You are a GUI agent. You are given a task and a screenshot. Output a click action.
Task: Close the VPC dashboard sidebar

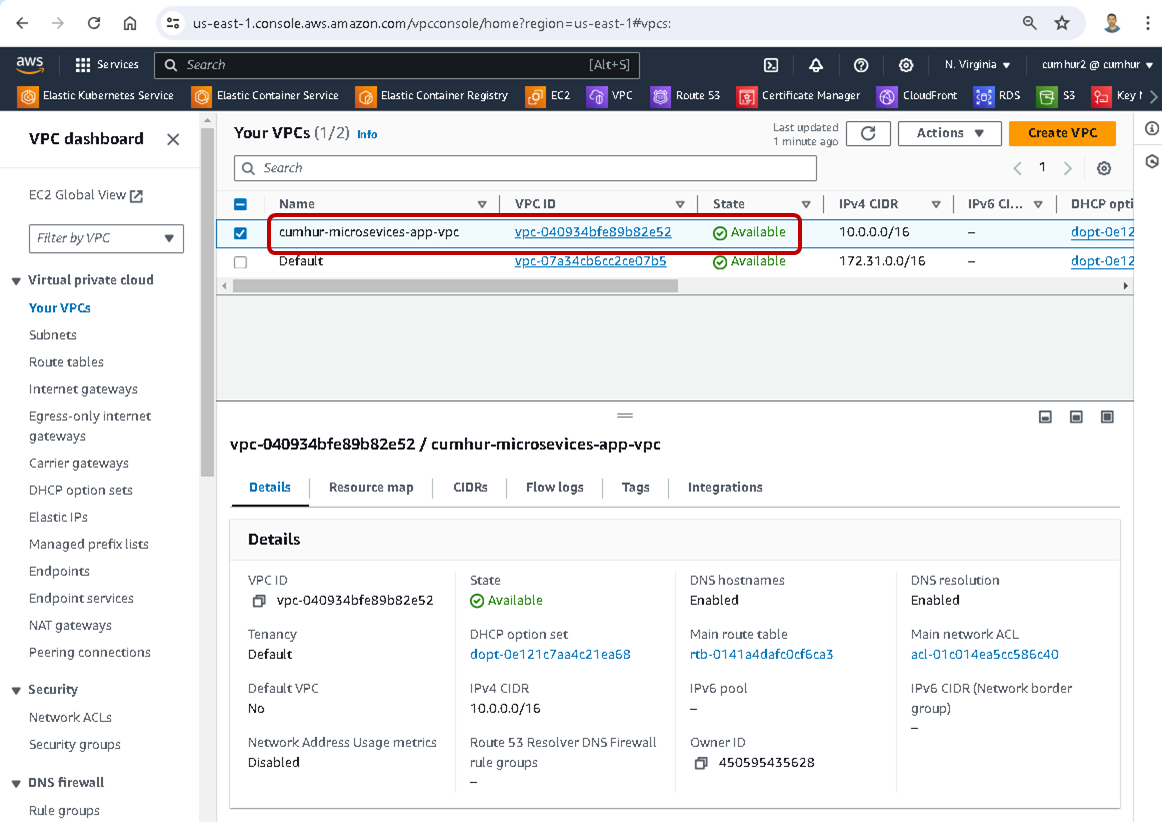click(173, 139)
